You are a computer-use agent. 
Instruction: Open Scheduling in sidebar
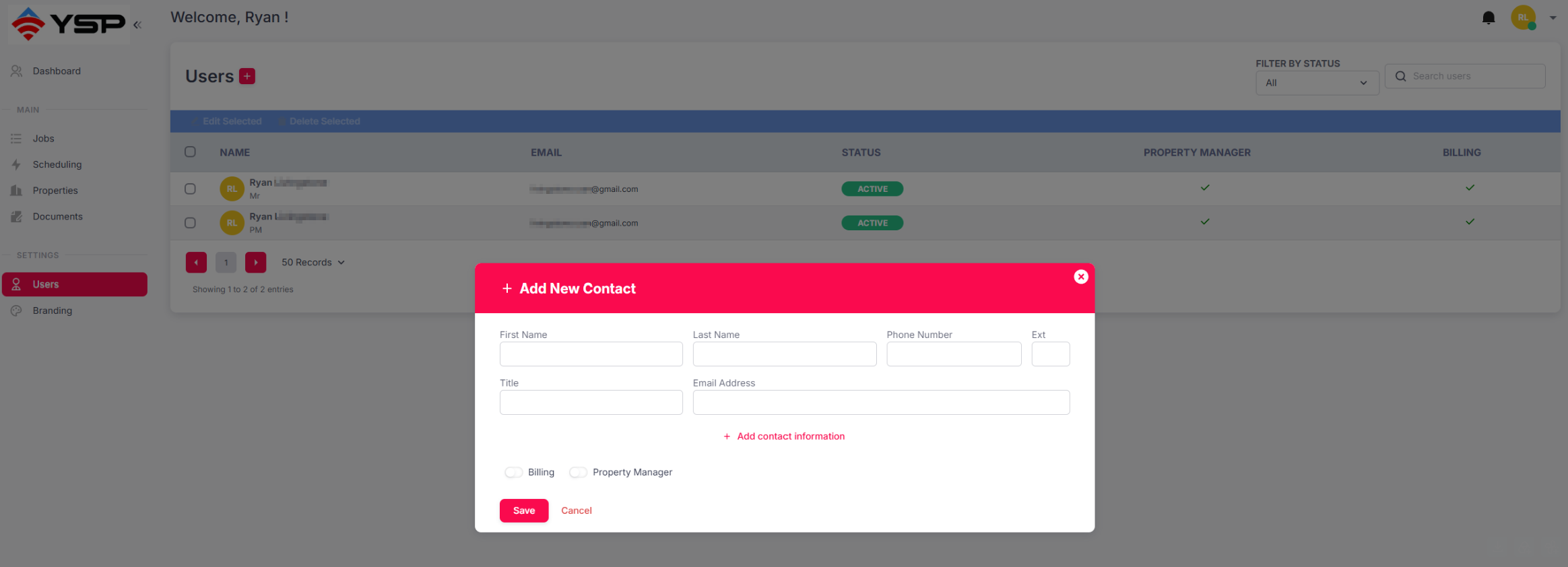tap(57, 164)
